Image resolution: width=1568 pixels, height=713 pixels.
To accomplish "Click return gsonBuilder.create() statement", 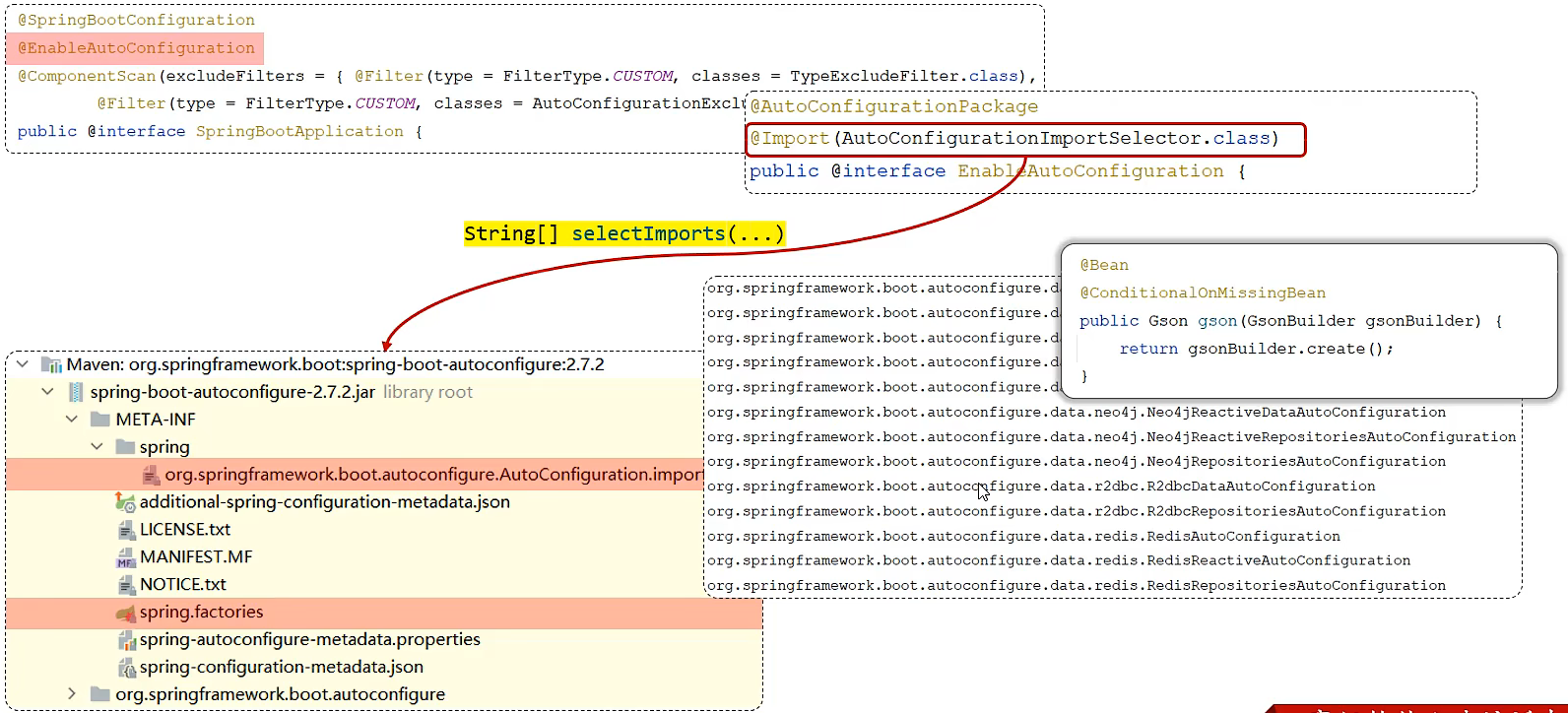I will (1257, 349).
